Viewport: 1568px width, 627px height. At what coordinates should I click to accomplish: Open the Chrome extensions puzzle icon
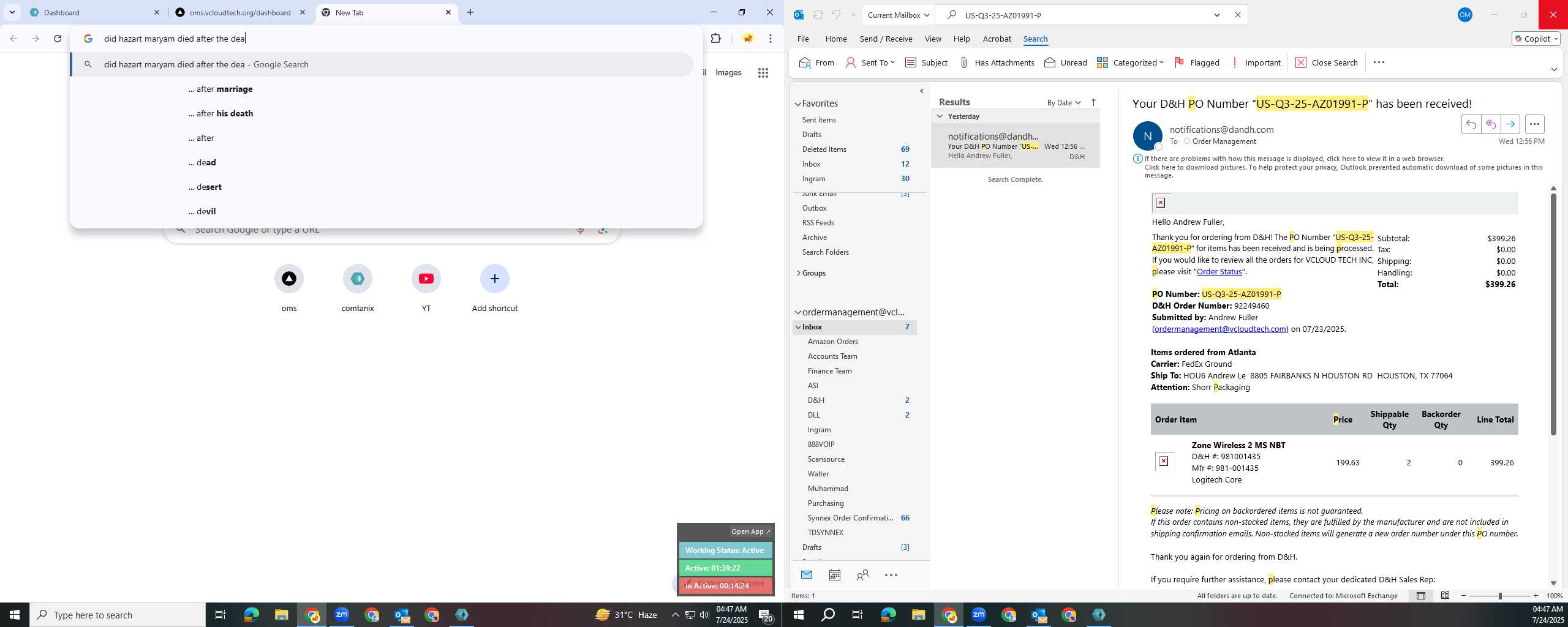715,39
